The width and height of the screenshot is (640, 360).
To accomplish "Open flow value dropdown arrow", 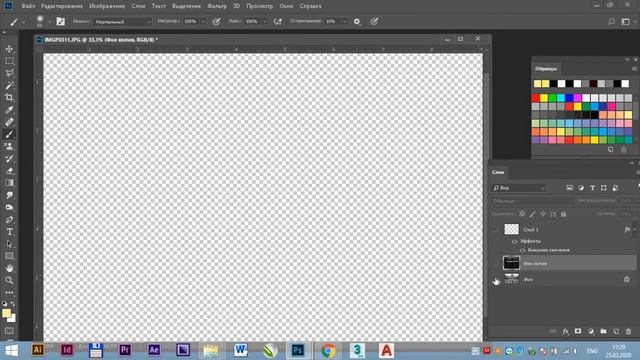I will [264, 22].
